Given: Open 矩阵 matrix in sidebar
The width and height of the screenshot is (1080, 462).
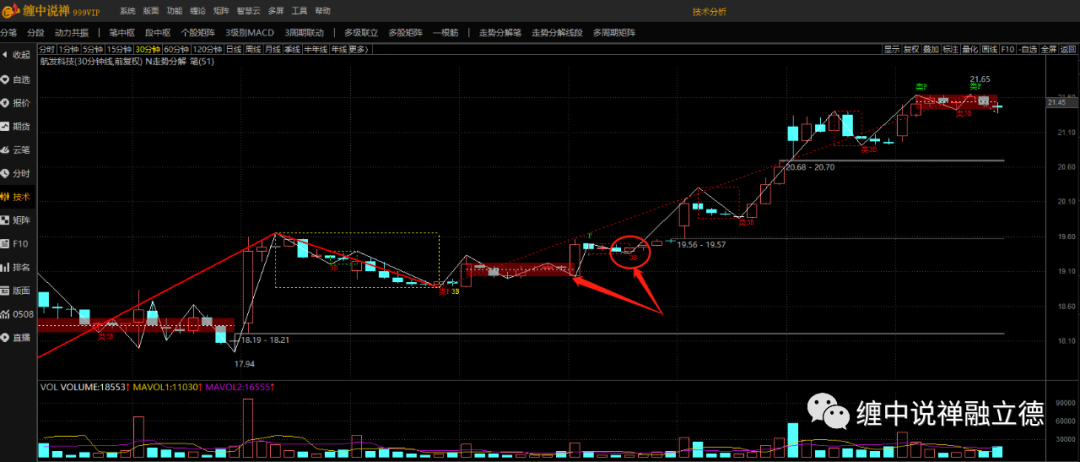Looking at the screenshot, I should coord(17,220).
